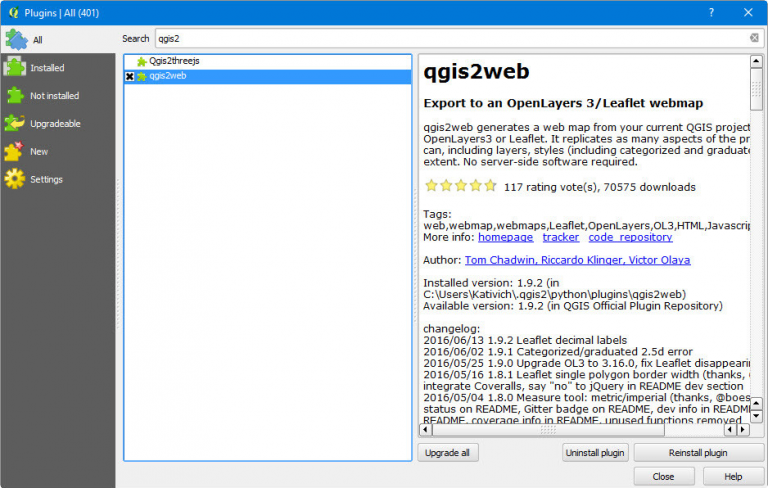
Task: Click the 'Installed version: 1.9.2' line
Action: (x=491, y=283)
